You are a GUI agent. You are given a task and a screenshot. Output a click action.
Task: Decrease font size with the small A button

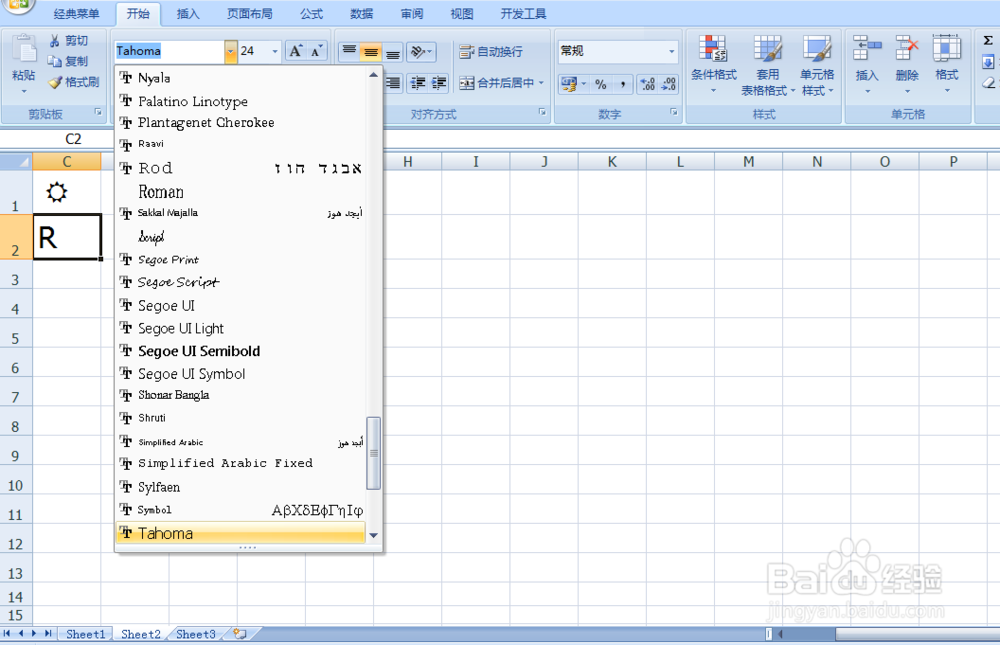click(316, 51)
